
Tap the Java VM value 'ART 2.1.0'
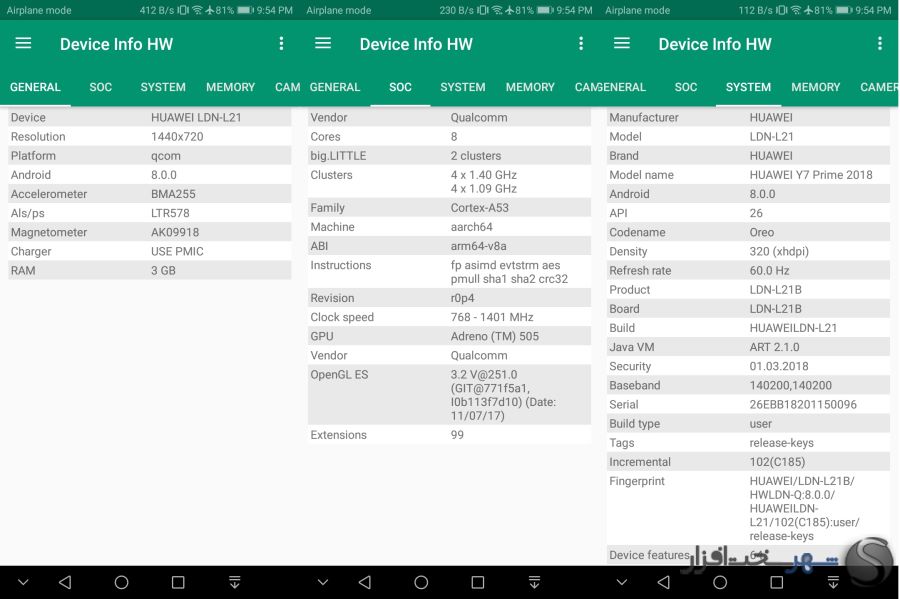click(774, 347)
